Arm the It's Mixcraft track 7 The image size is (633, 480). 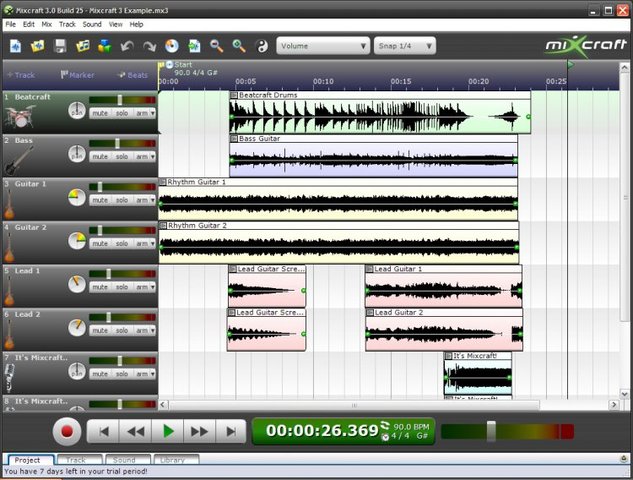tap(141, 374)
